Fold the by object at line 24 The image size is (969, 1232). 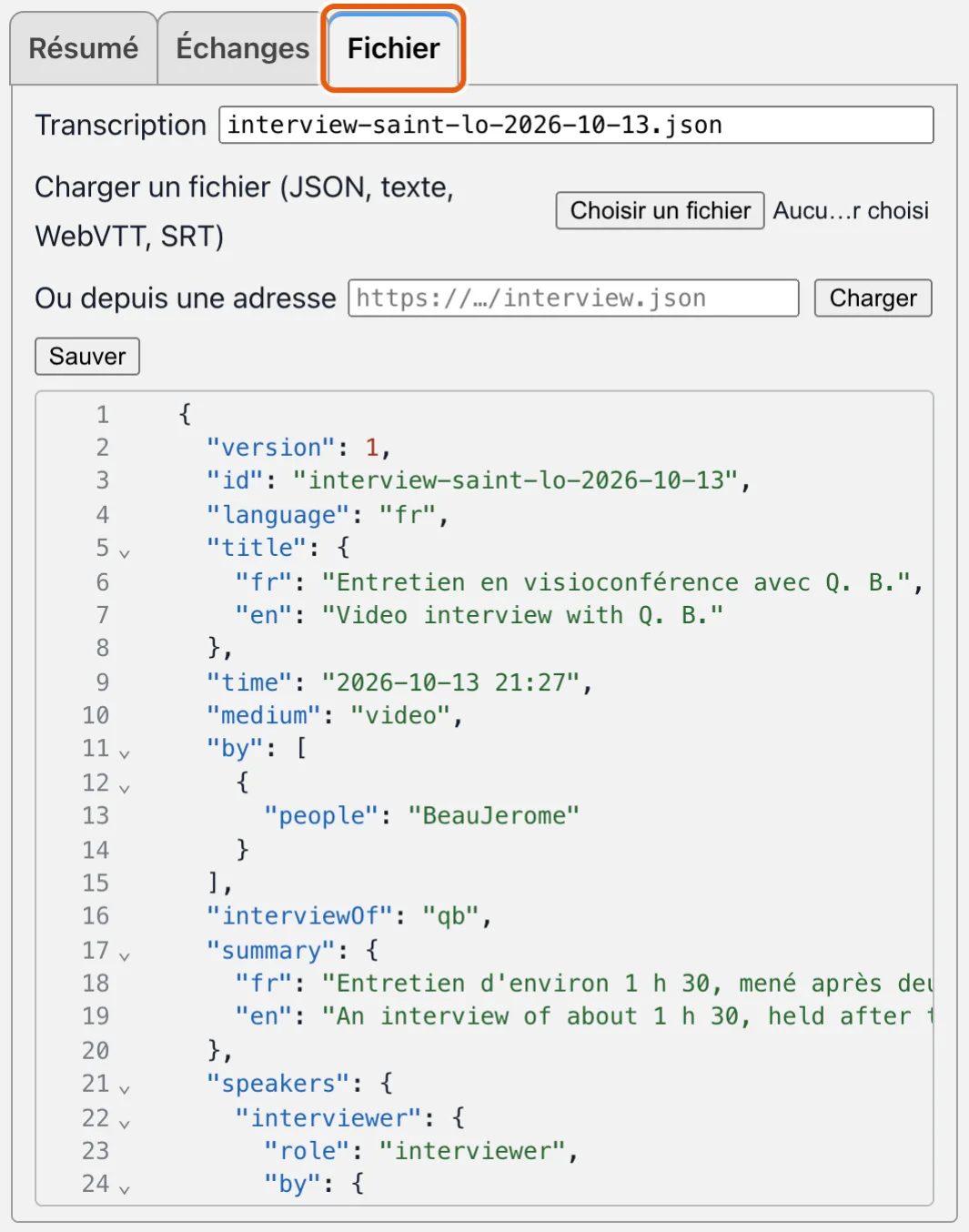(x=125, y=1188)
